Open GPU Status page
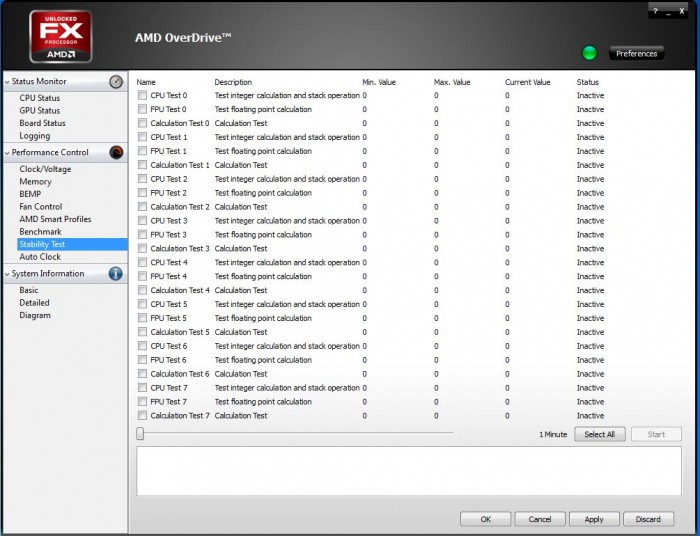The image size is (700, 536). pyautogui.click(x=39, y=111)
